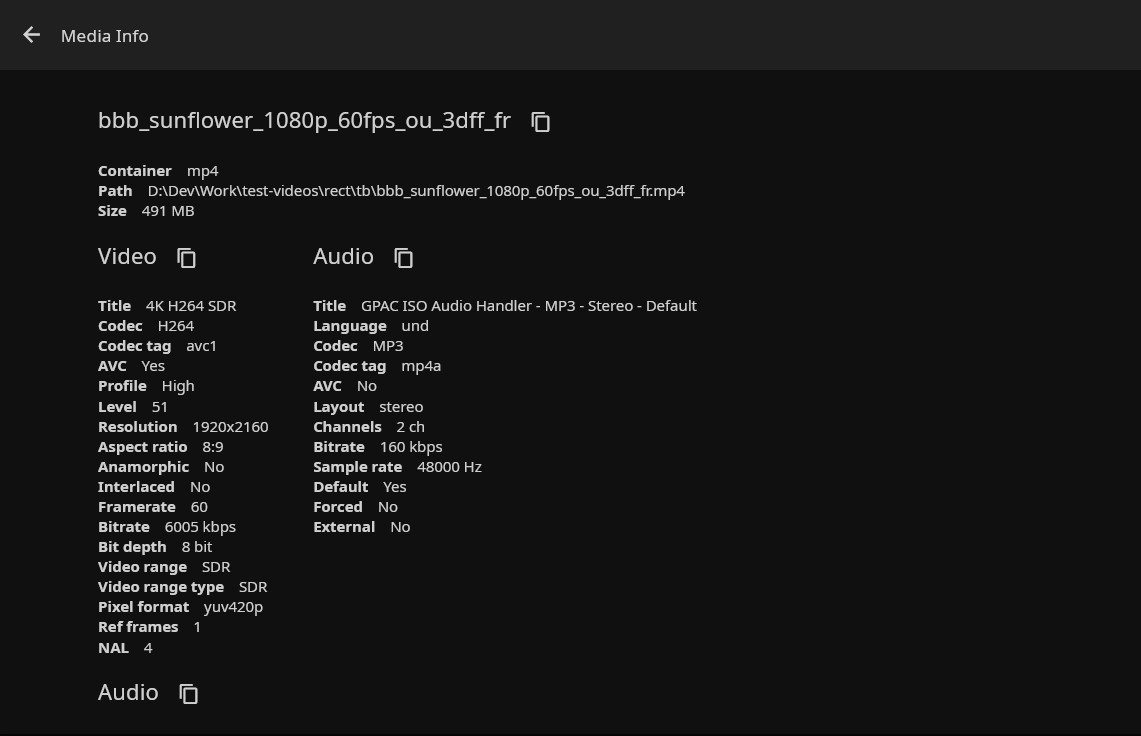Click the 6005 kbps video bitrate
This screenshot has width=1141, height=736.
pyautogui.click(x=200, y=527)
